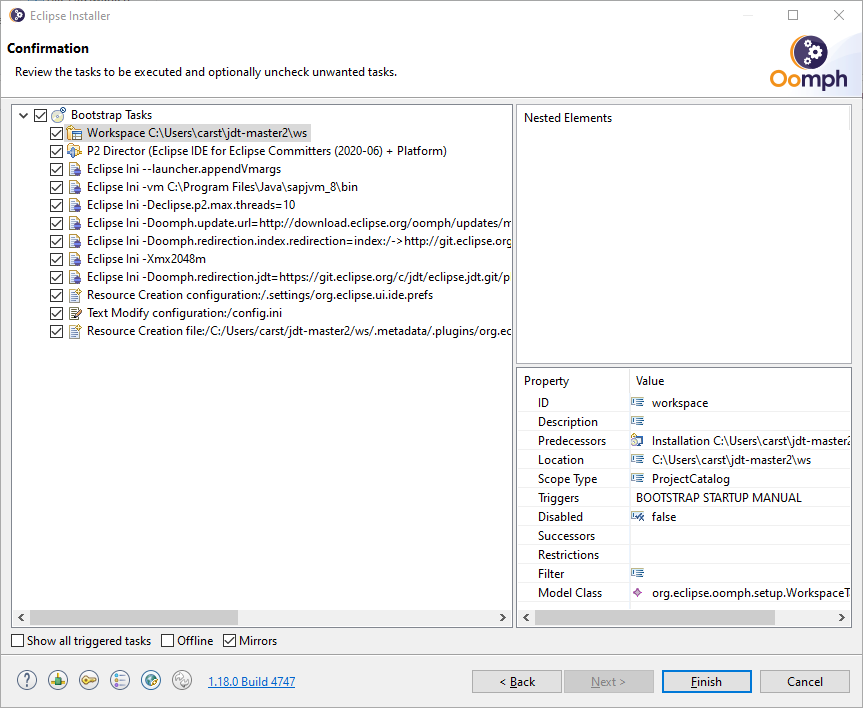Click the Bootstrap Tasks disc icon
This screenshot has width=863, height=708.
tap(58, 115)
